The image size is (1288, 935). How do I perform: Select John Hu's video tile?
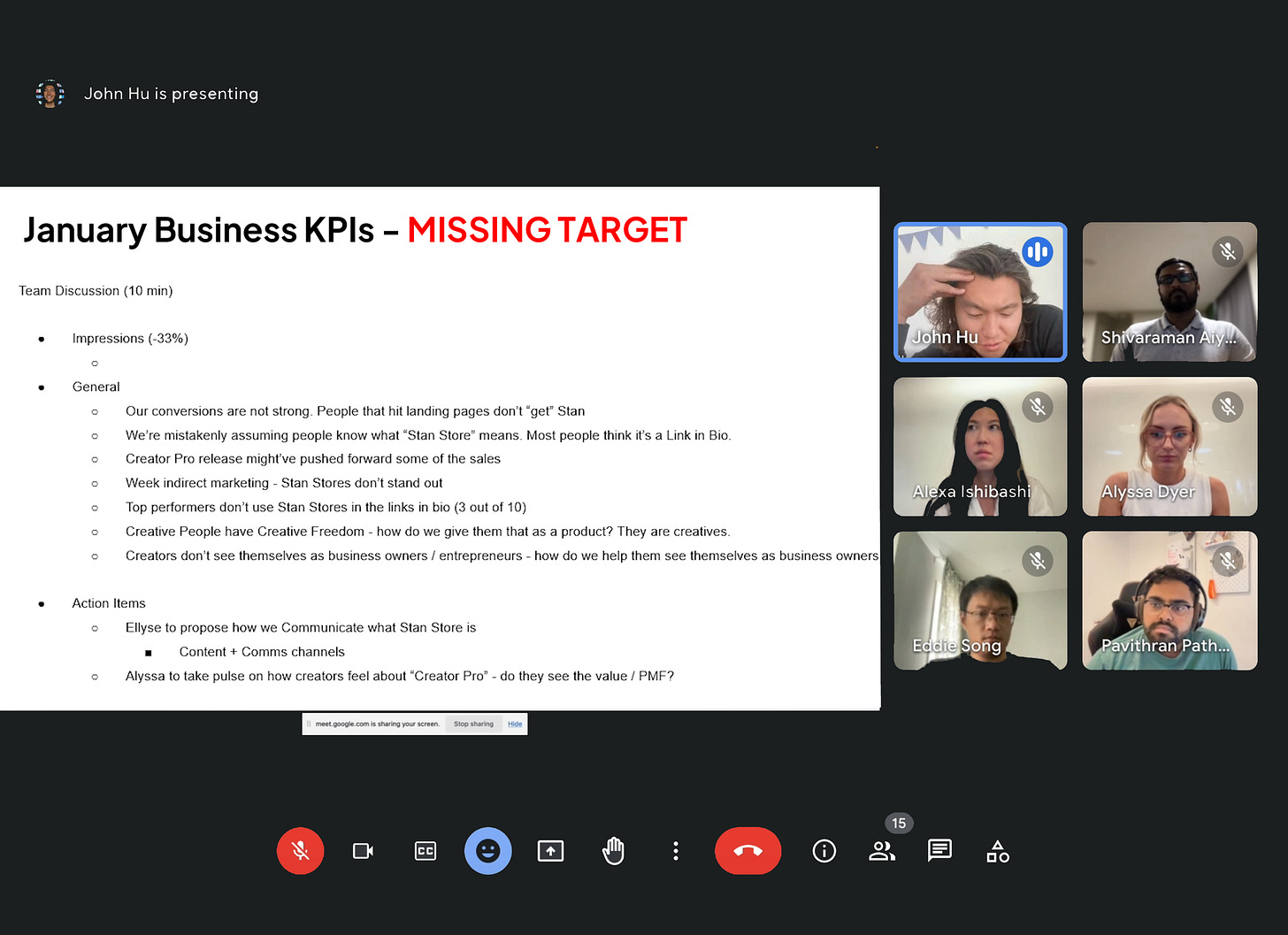click(980, 292)
